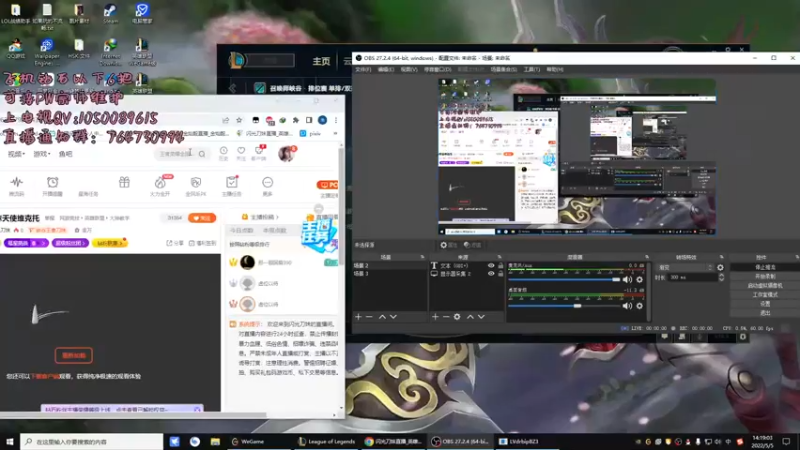Open the File menu in OBS

pos(363,69)
